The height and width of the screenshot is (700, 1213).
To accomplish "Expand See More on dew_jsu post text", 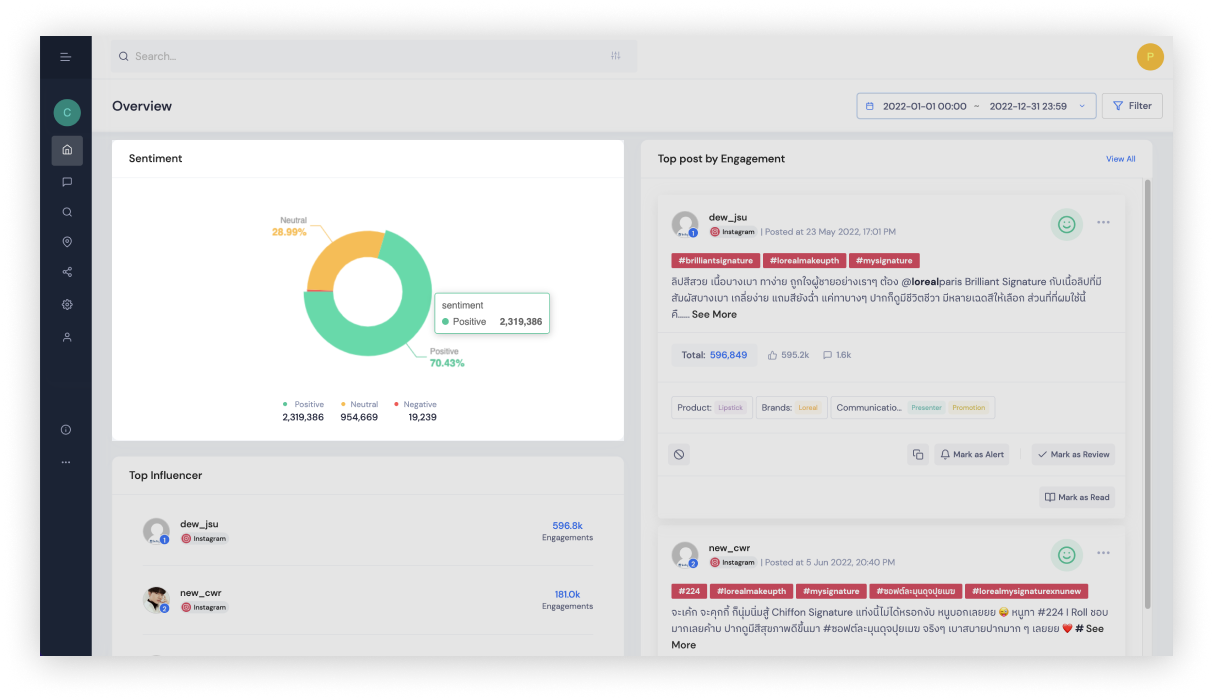I will (714, 314).
